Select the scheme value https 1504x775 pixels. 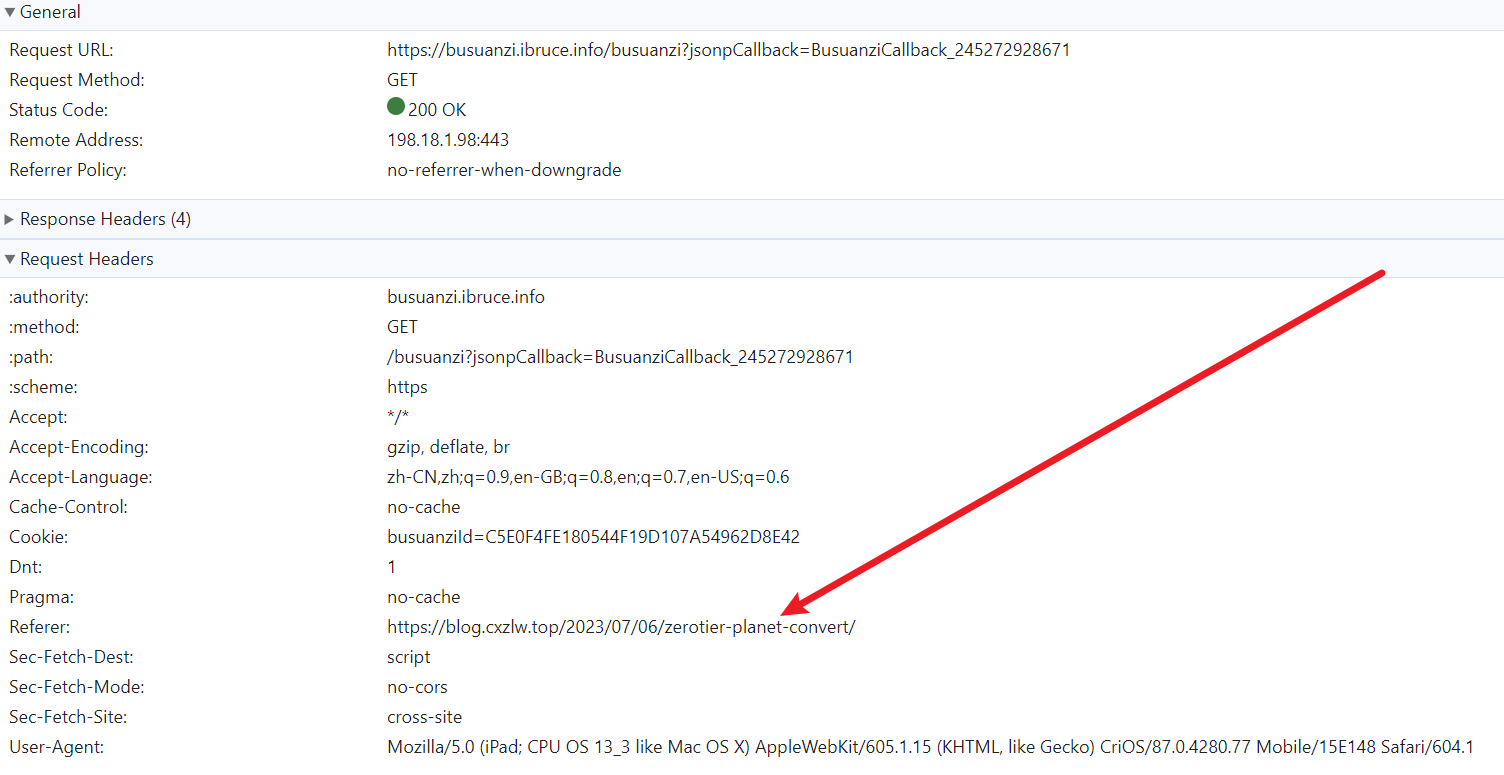[x=407, y=387]
